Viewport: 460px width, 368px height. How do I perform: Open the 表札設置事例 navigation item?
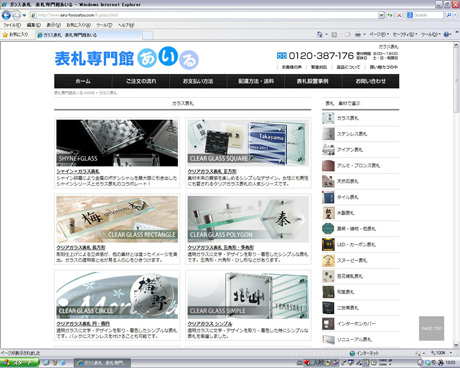click(x=313, y=81)
